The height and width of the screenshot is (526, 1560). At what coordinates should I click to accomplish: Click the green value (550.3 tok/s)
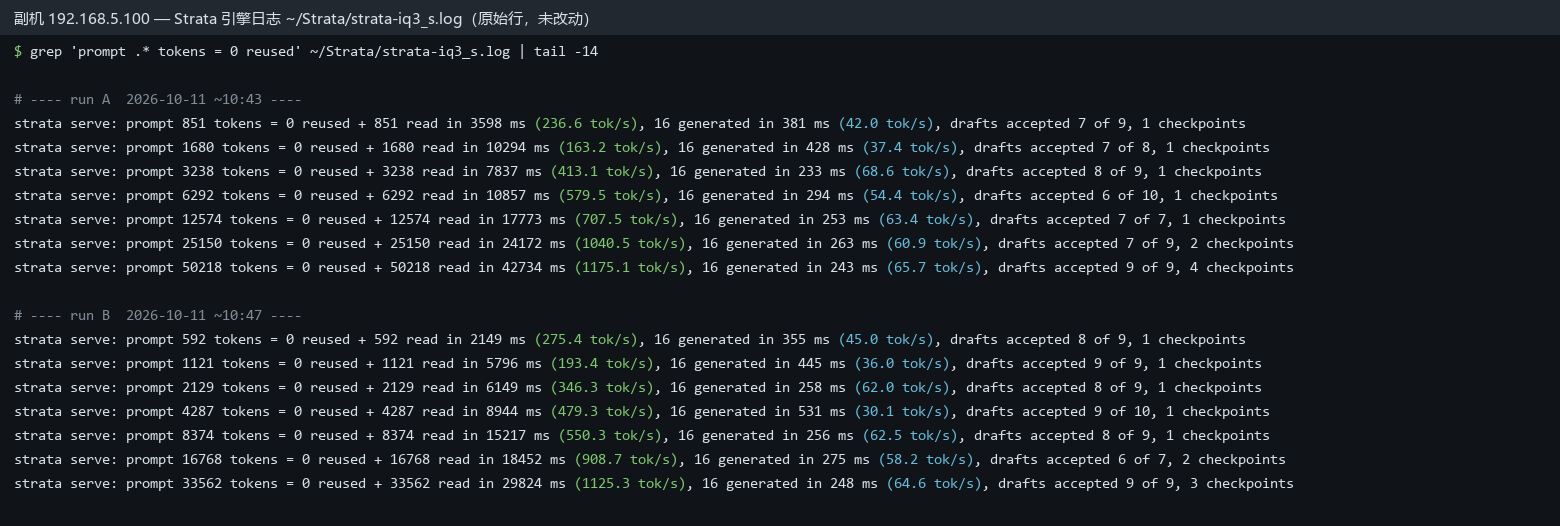pos(610,436)
